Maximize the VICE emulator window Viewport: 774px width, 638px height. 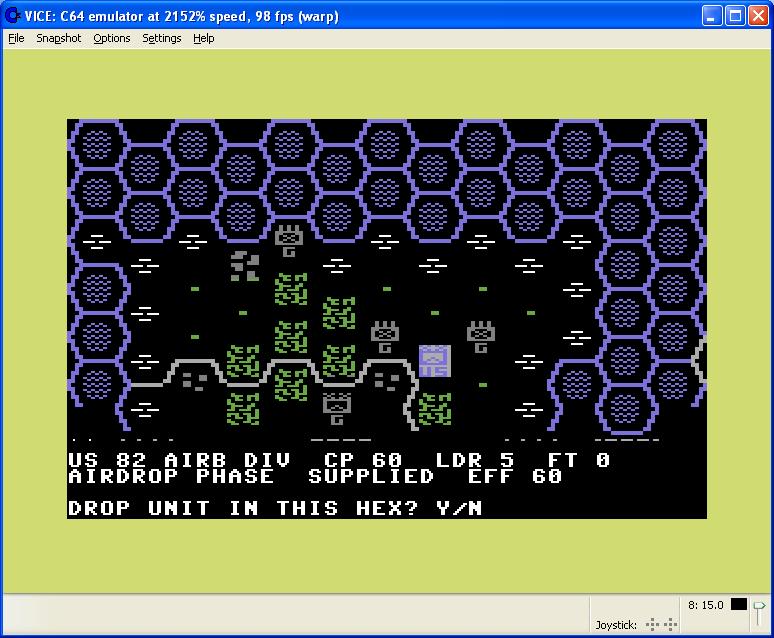(735, 16)
